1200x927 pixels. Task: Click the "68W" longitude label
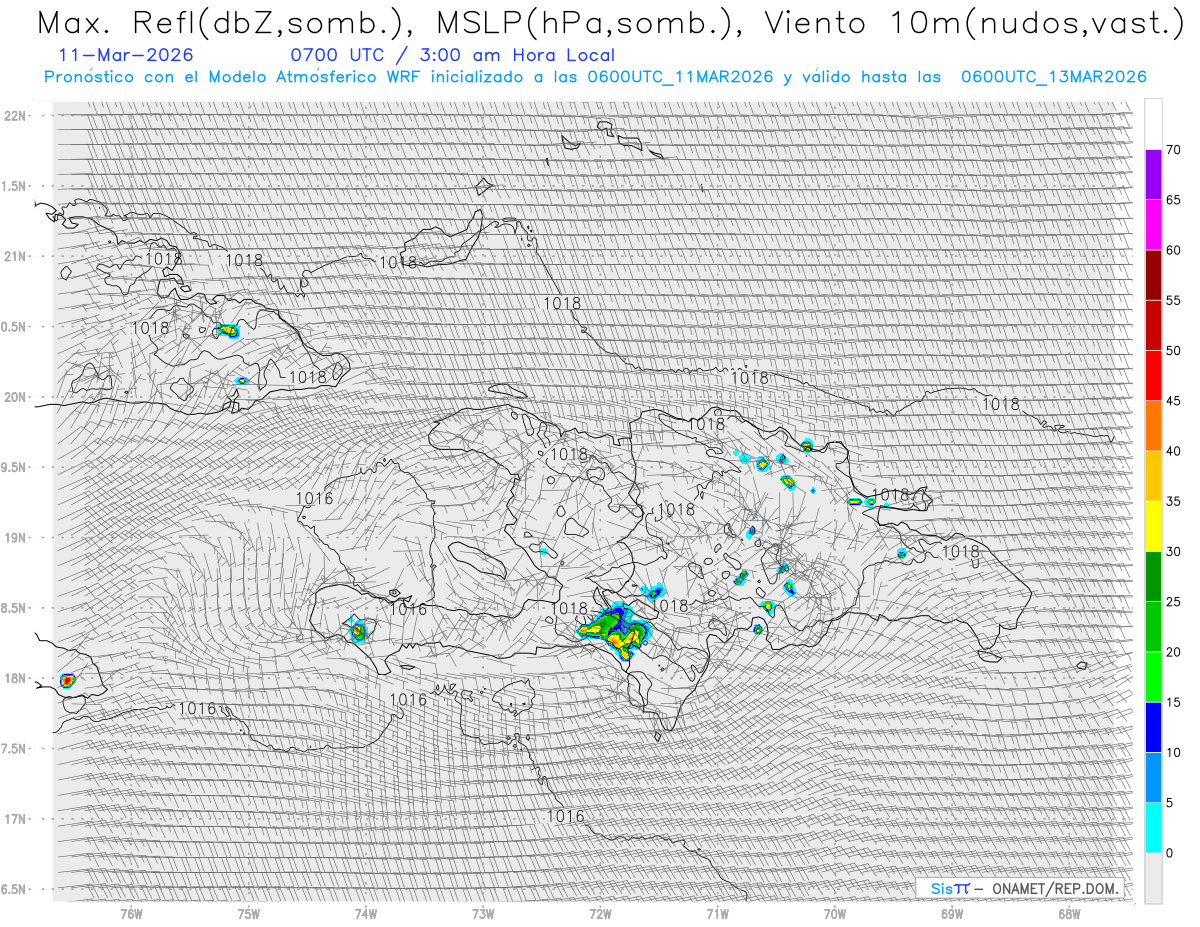(x=1069, y=914)
